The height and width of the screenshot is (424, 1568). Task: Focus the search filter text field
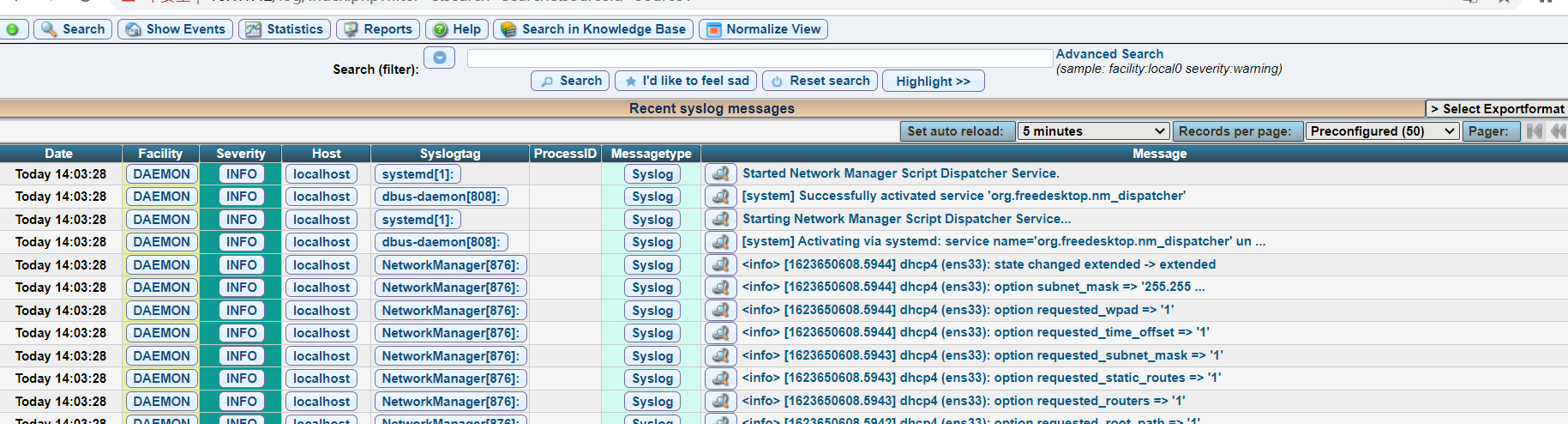coord(760,58)
